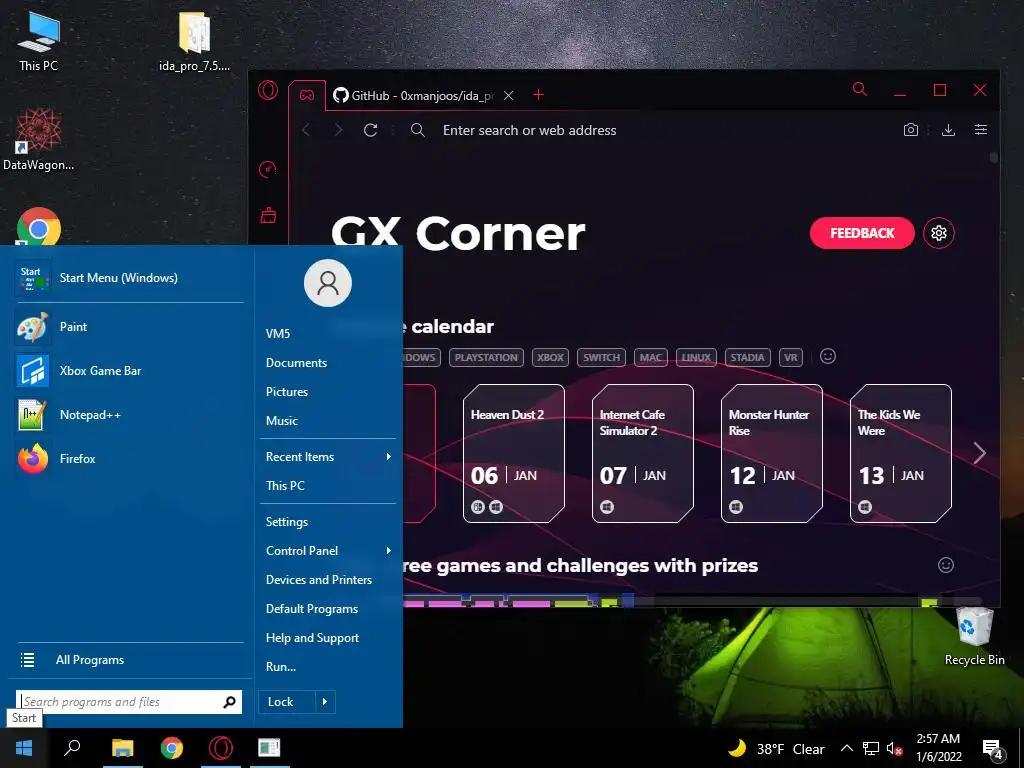Open GX Cleaner in Opera sidebar
This screenshot has width=1024, height=768.
click(x=268, y=215)
